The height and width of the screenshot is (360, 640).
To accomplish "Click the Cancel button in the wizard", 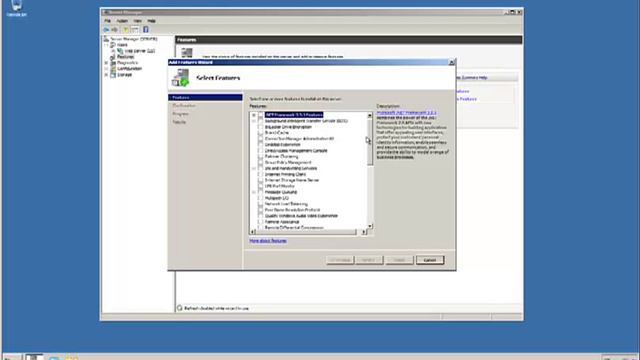I will (x=430, y=260).
